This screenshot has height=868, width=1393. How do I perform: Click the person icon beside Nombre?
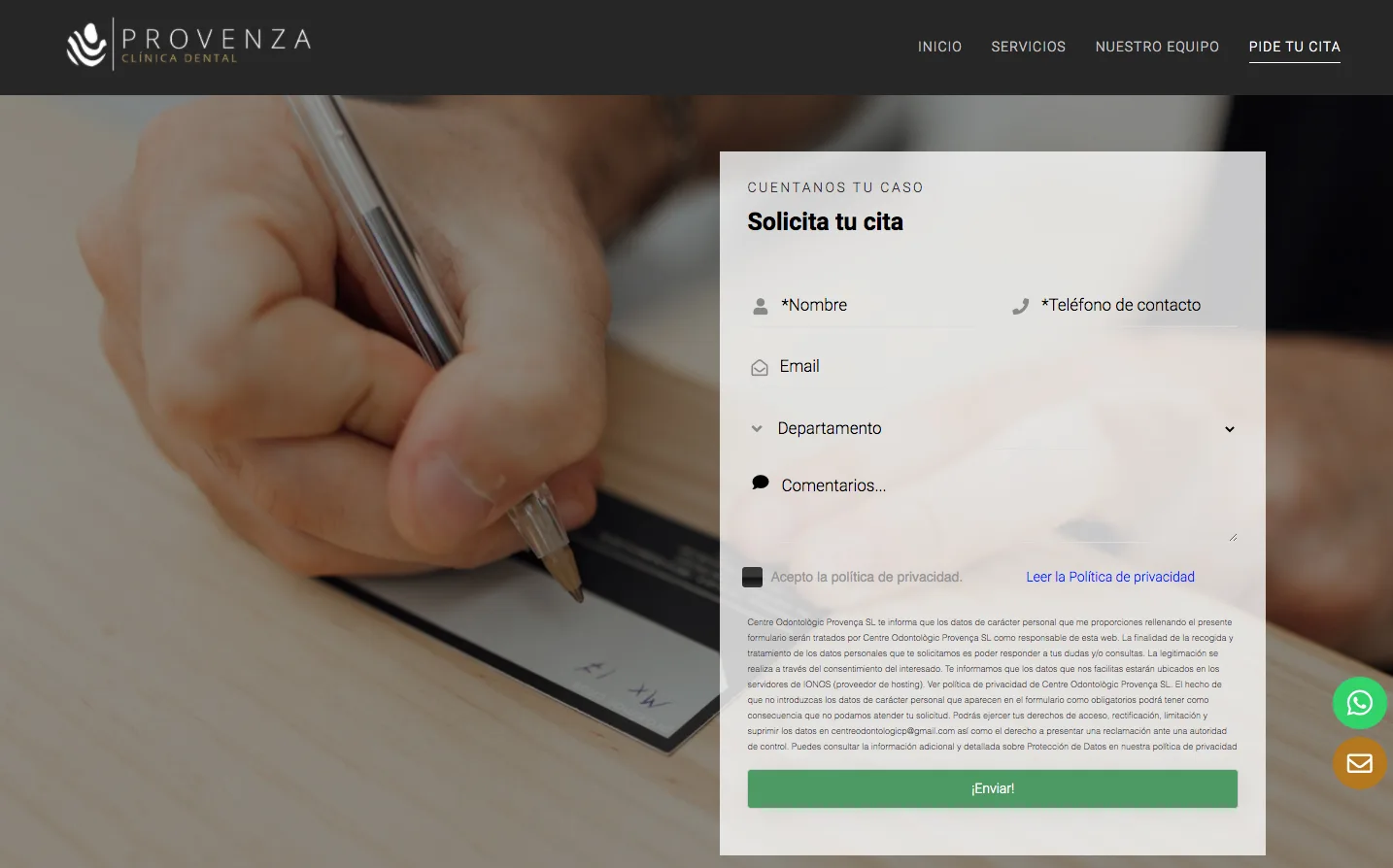coord(761,306)
